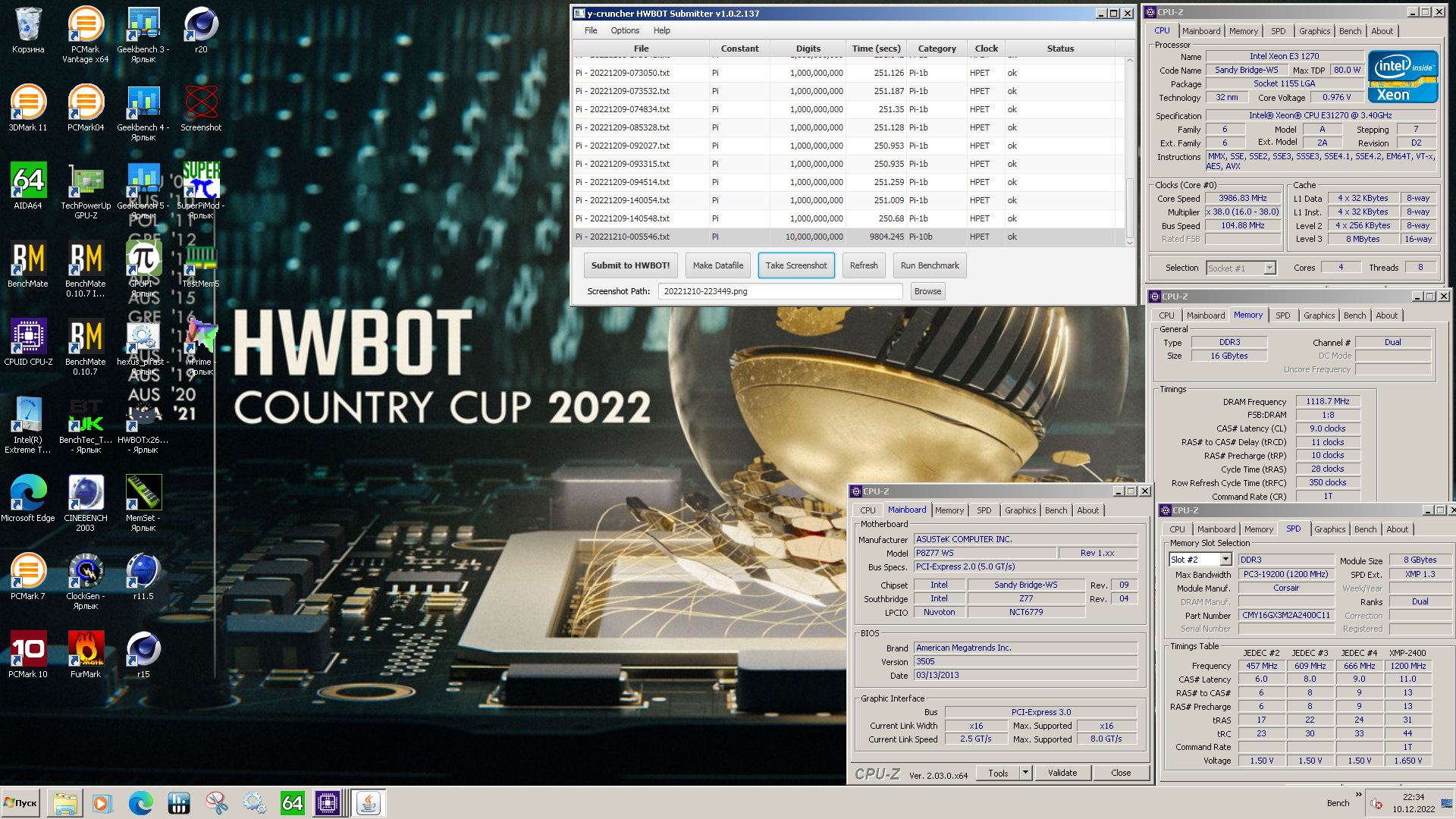Click the AIDA64 taskbar icon
The height and width of the screenshot is (819, 1456).
coord(292,803)
